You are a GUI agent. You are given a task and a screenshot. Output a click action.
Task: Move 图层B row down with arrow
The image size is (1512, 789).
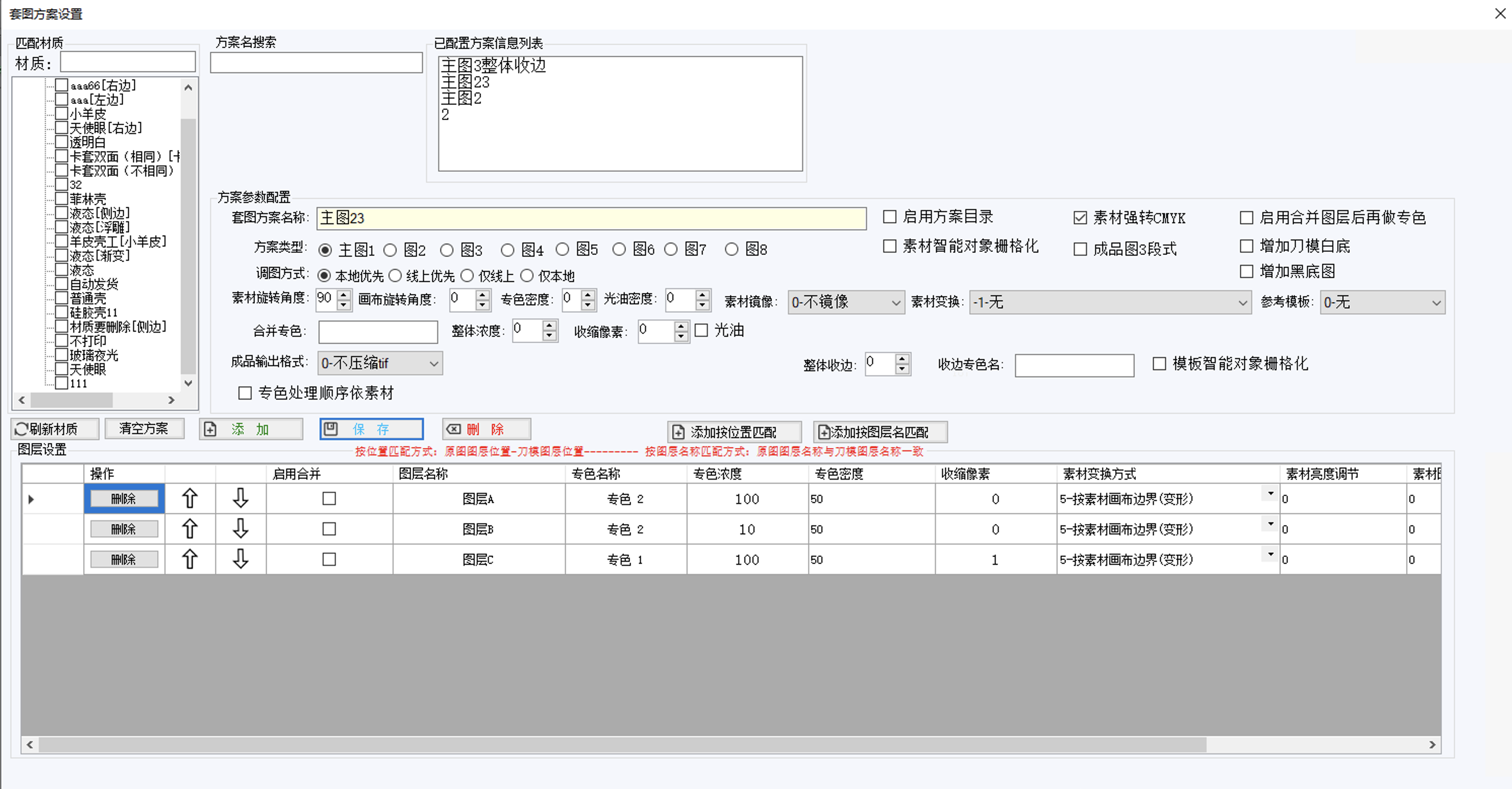coord(241,529)
